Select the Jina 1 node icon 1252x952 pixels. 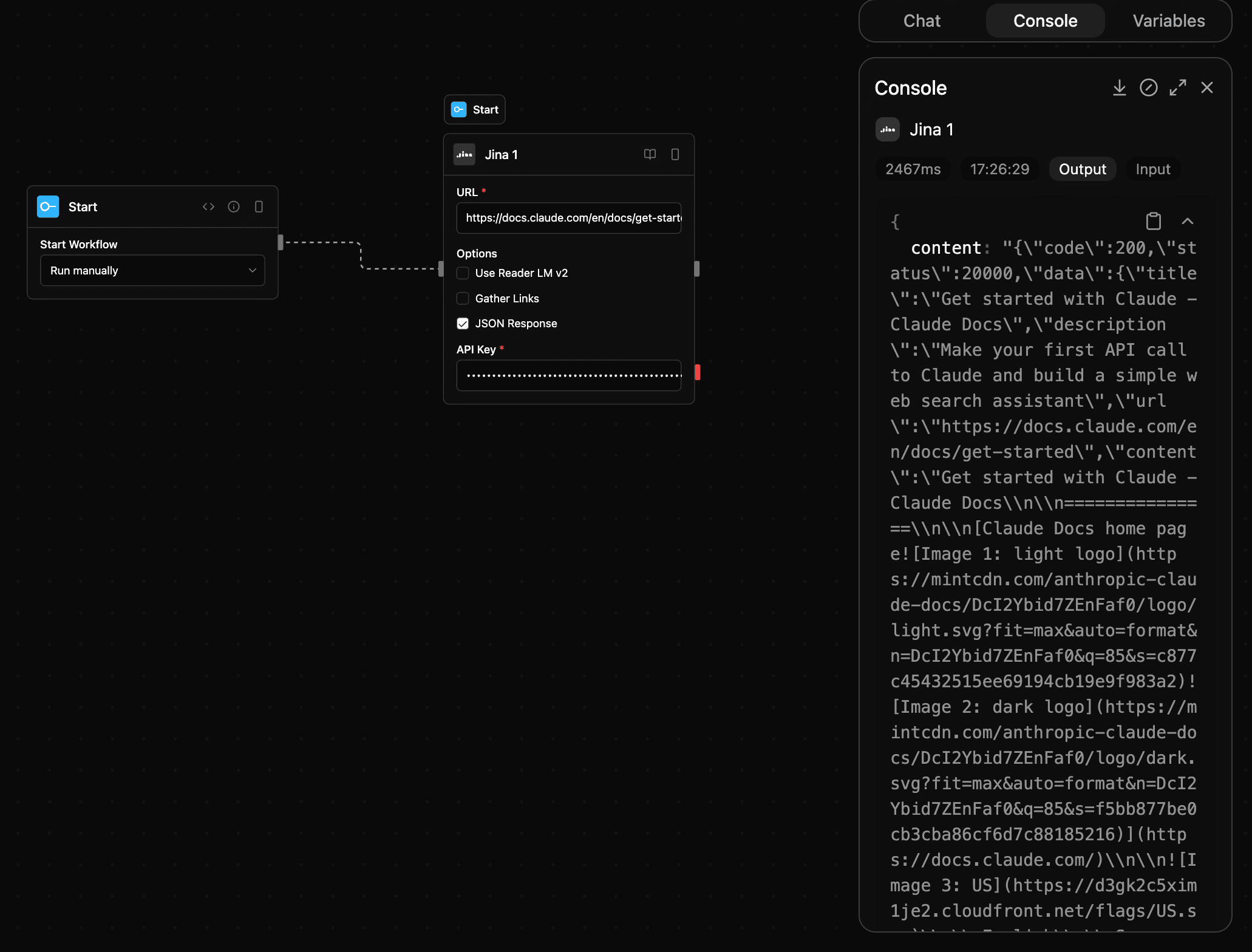(464, 154)
